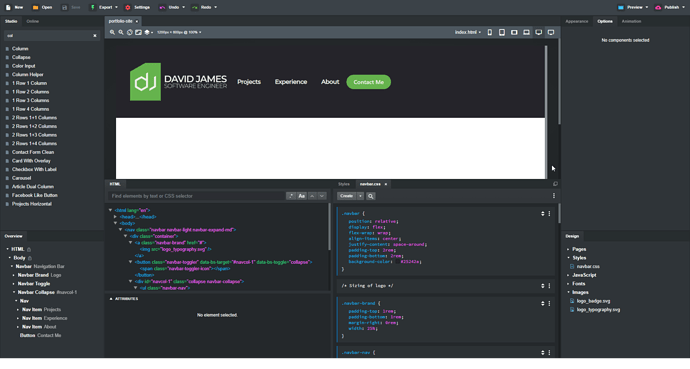Click the Contact Me button in preview

point(368,82)
